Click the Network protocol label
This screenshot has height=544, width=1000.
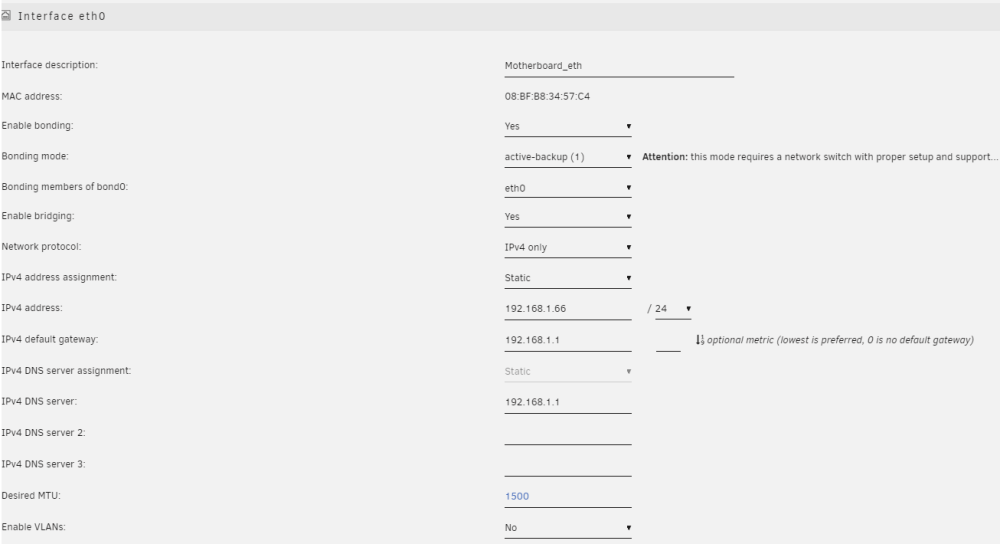[41, 247]
